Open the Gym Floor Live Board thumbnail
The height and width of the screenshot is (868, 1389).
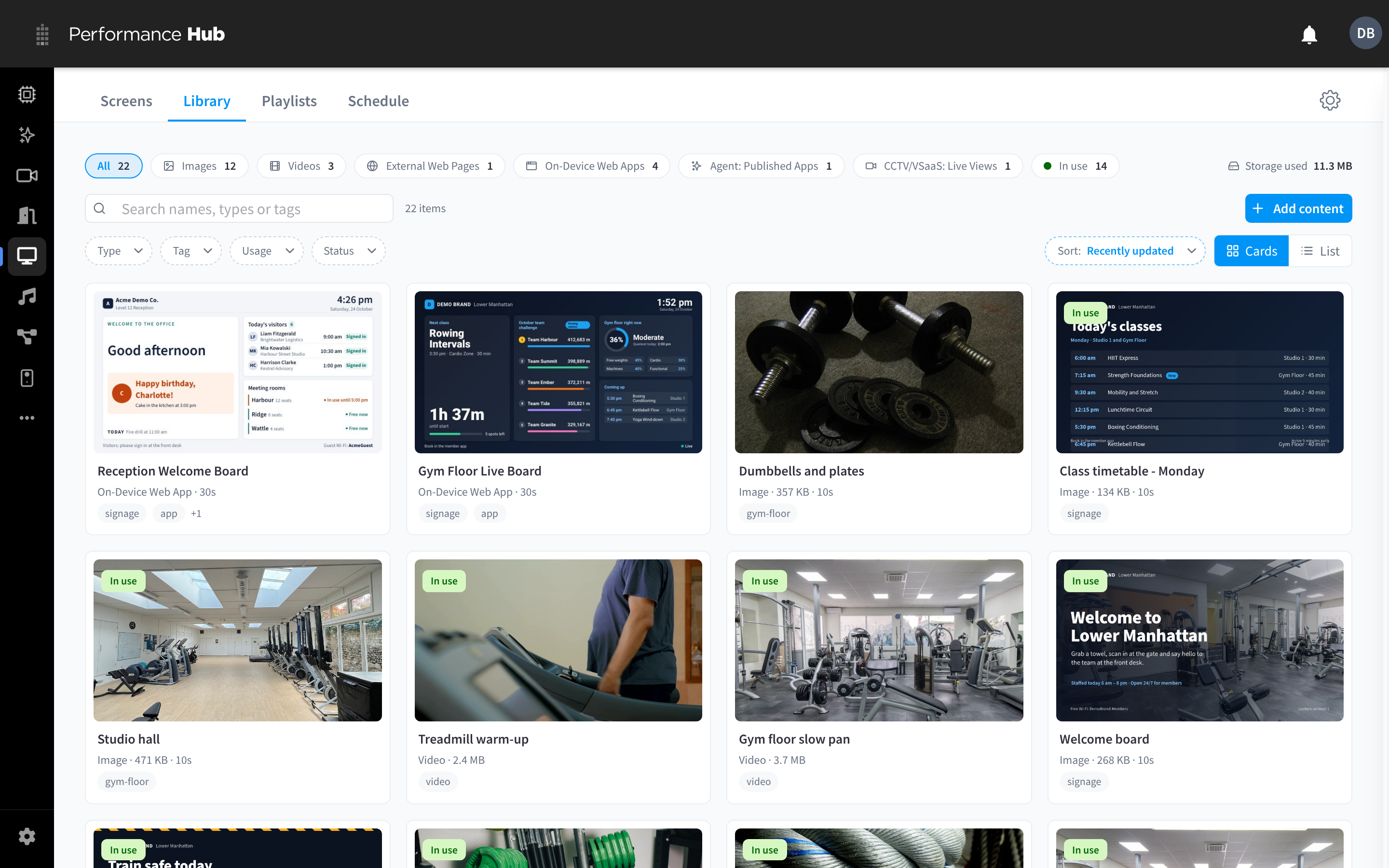click(x=558, y=372)
